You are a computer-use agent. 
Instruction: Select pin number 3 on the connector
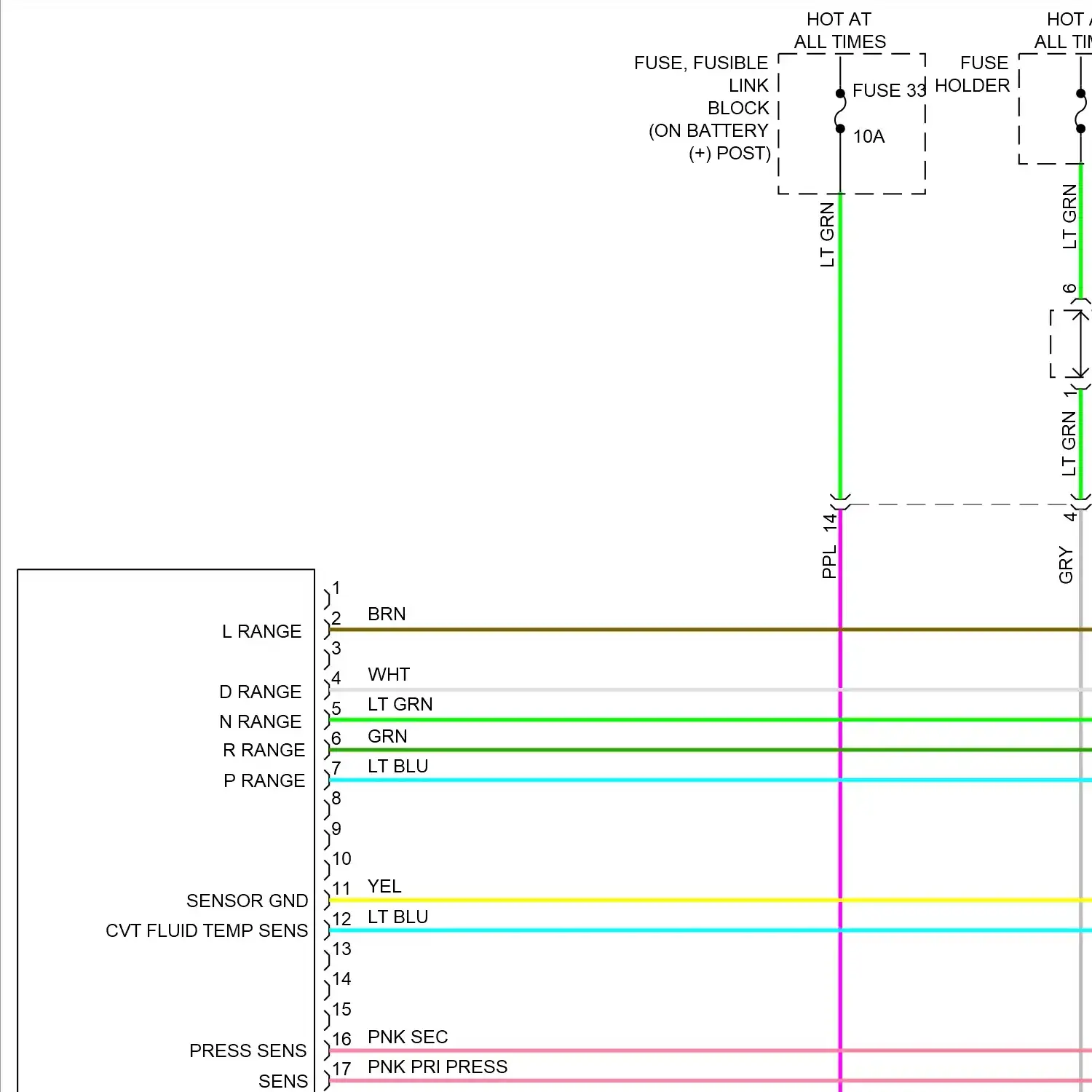click(x=336, y=648)
